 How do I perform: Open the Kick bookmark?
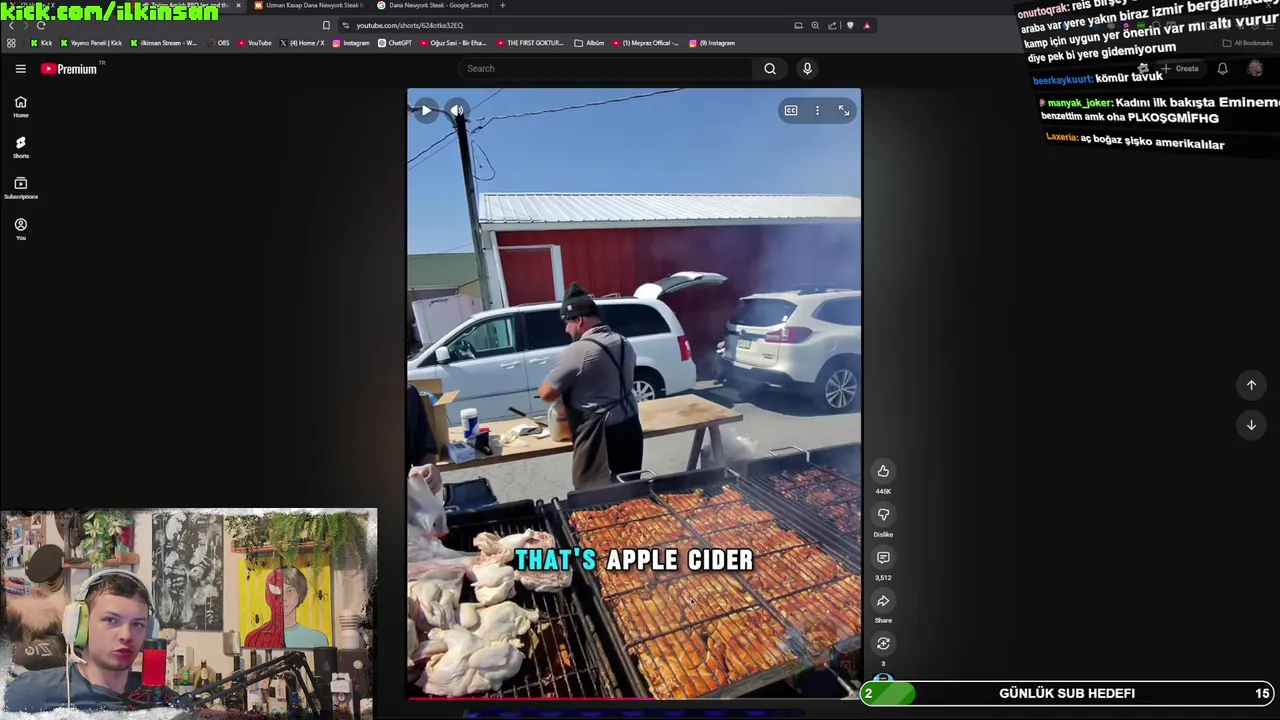coord(41,43)
